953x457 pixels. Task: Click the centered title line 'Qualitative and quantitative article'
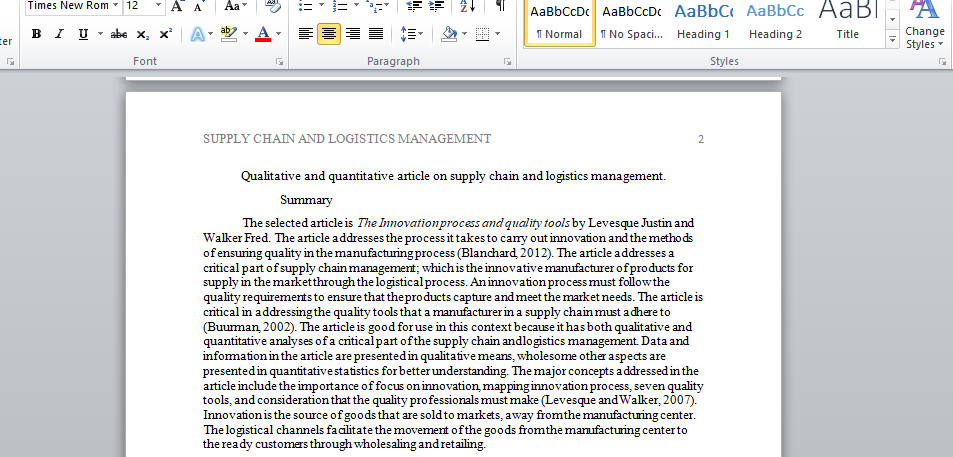[x=453, y=176]
